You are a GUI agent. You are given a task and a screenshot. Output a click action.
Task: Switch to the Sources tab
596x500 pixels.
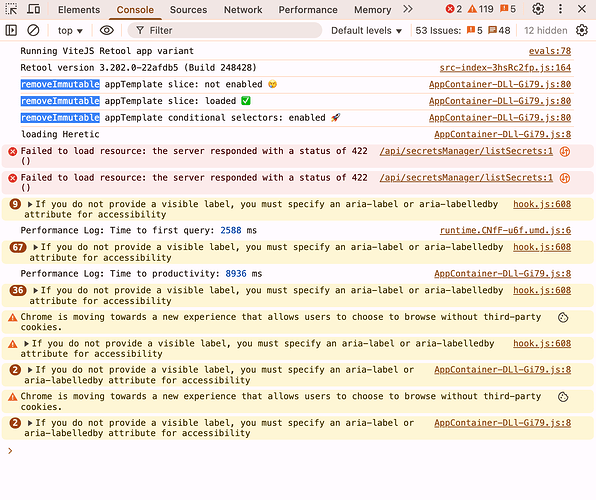[x=189, y=10]
